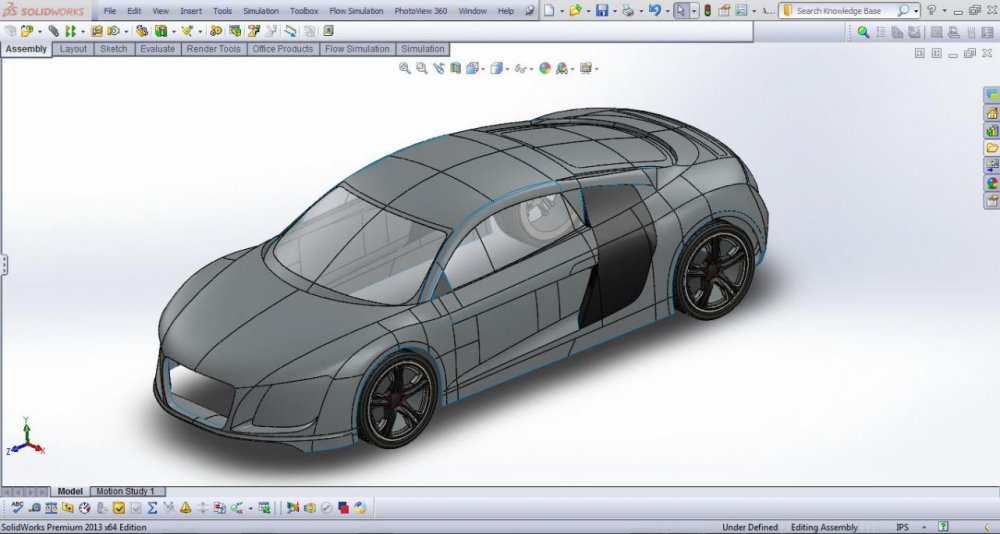Click the Zoom to Fit magnifier icon
Viewport: 1000px width, 534px height.
tap(405, 68)
